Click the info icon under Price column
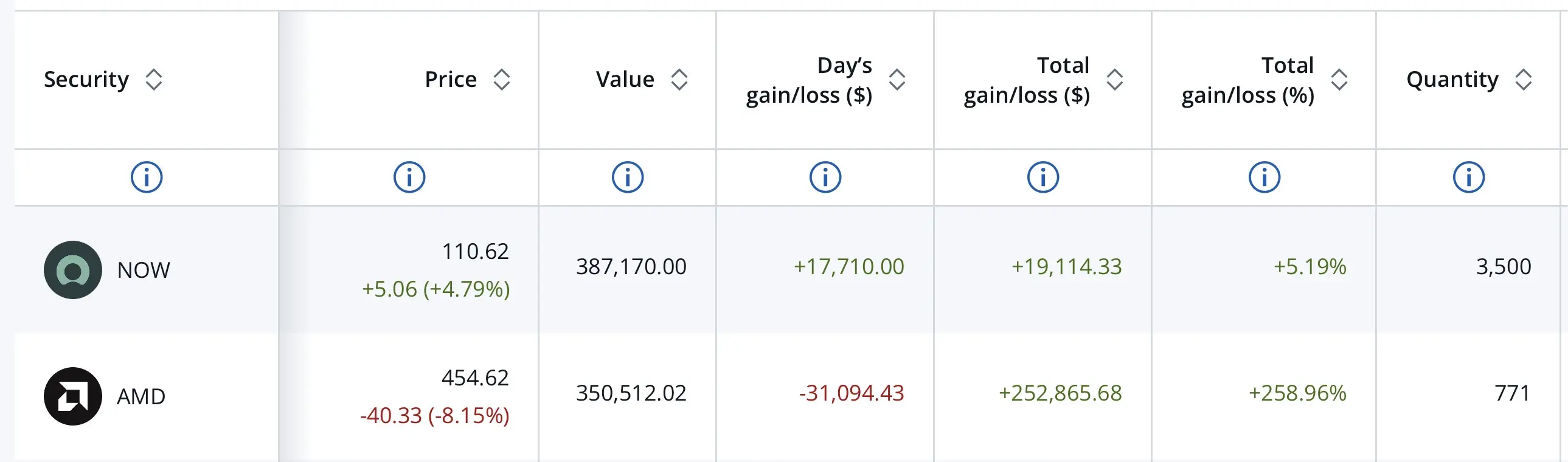Image resolution: width=1568 pixels, height=462 pixels. 409,177
